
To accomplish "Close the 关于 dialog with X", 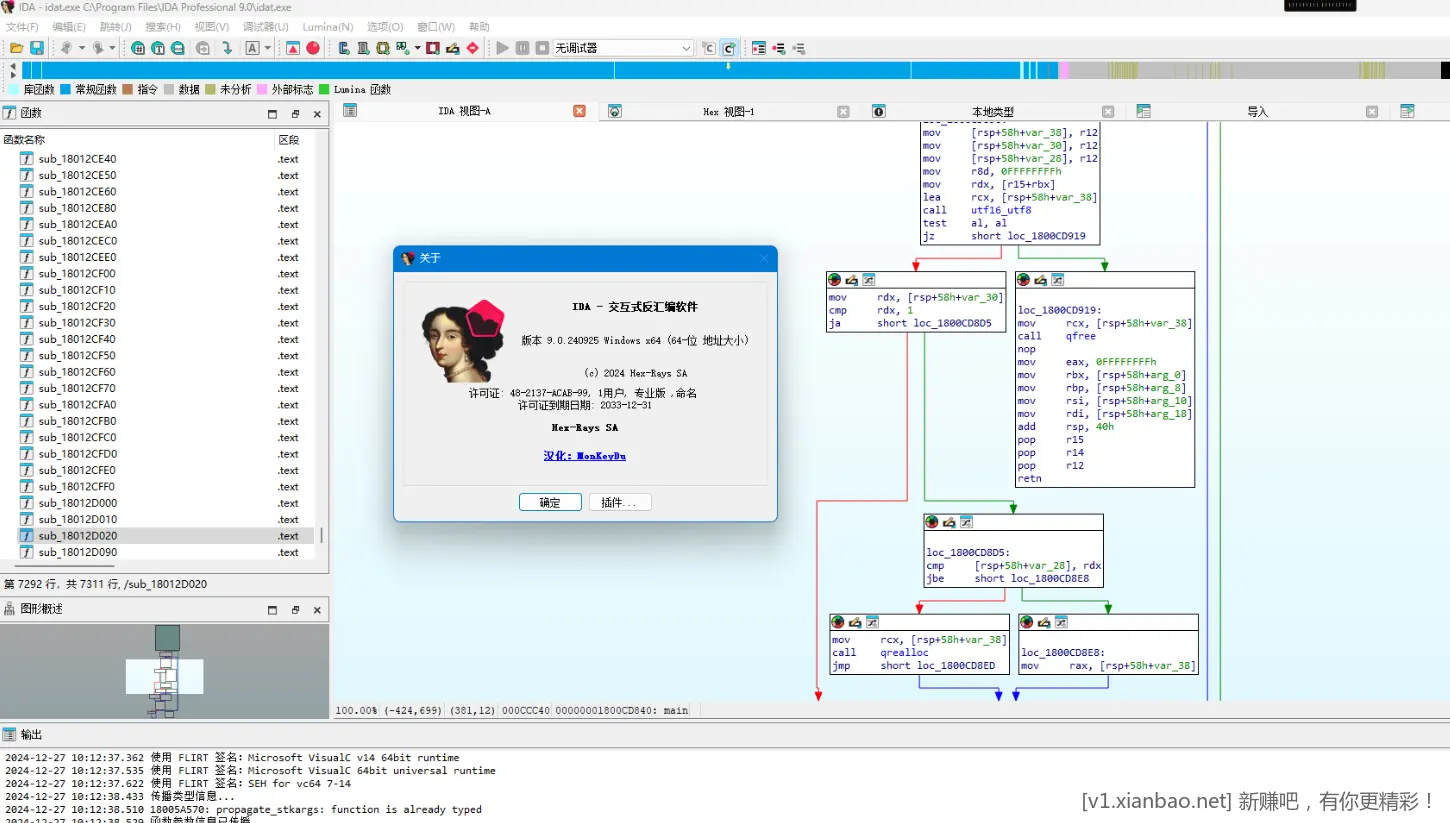I will click(764, 258).
